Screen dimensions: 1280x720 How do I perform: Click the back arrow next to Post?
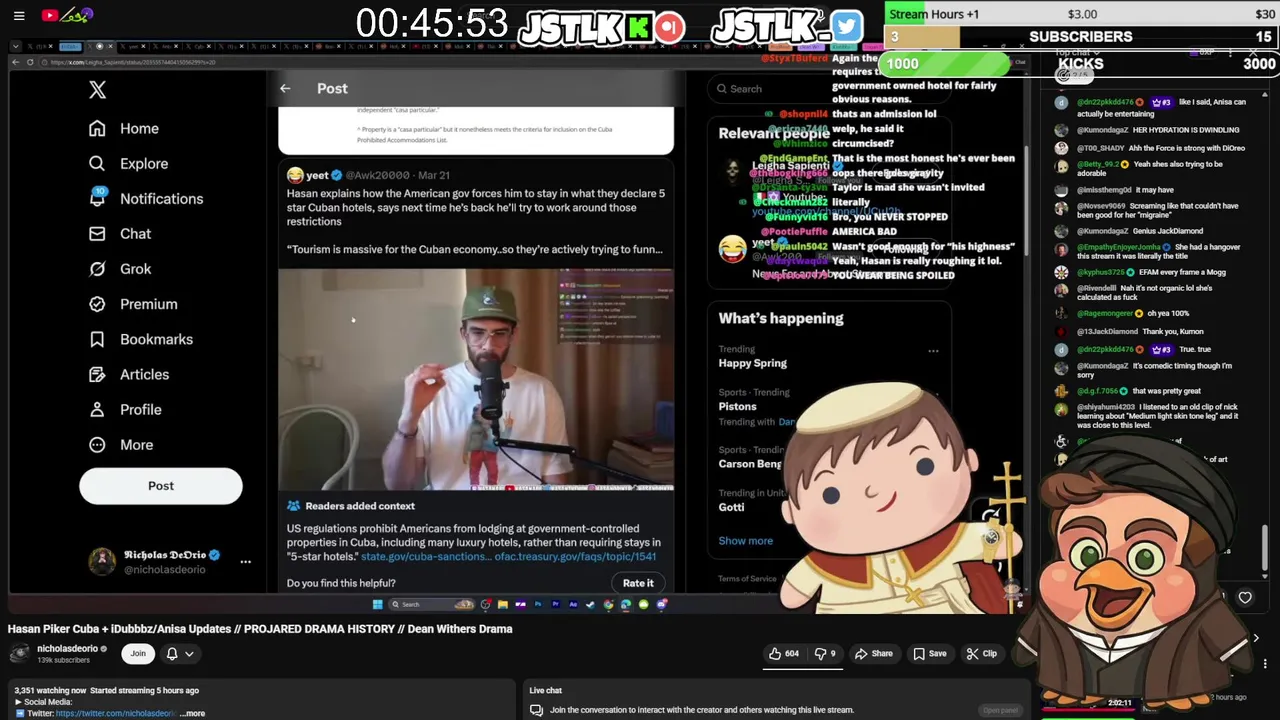(x=285, y=89)
